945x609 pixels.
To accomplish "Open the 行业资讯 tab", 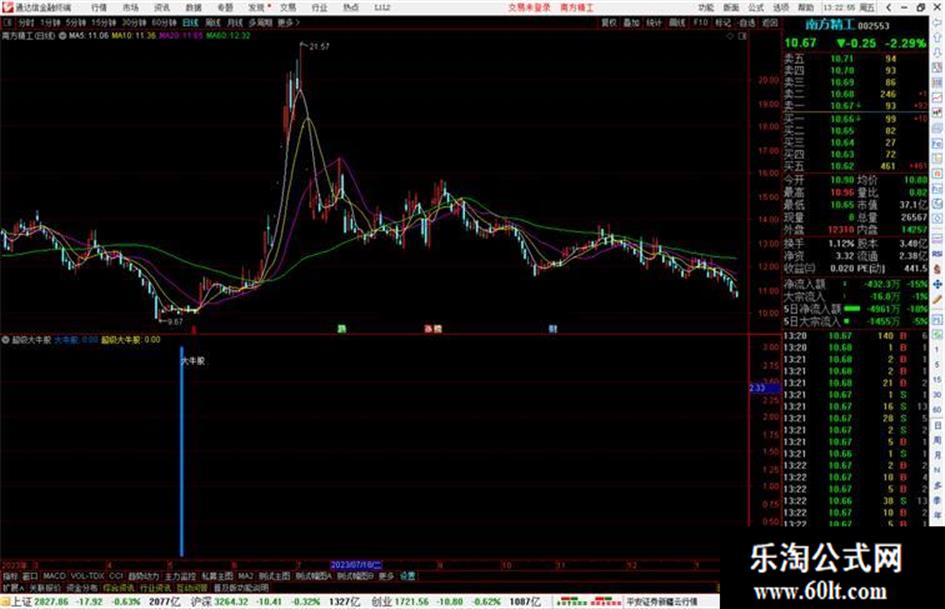I will [x=155, y=587].
